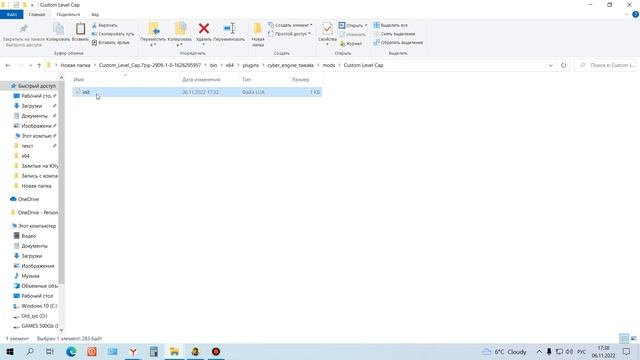The width and height of the screenshot is (640, 360).
Task: Expand the address bar history dropdown
Action: 550,65
